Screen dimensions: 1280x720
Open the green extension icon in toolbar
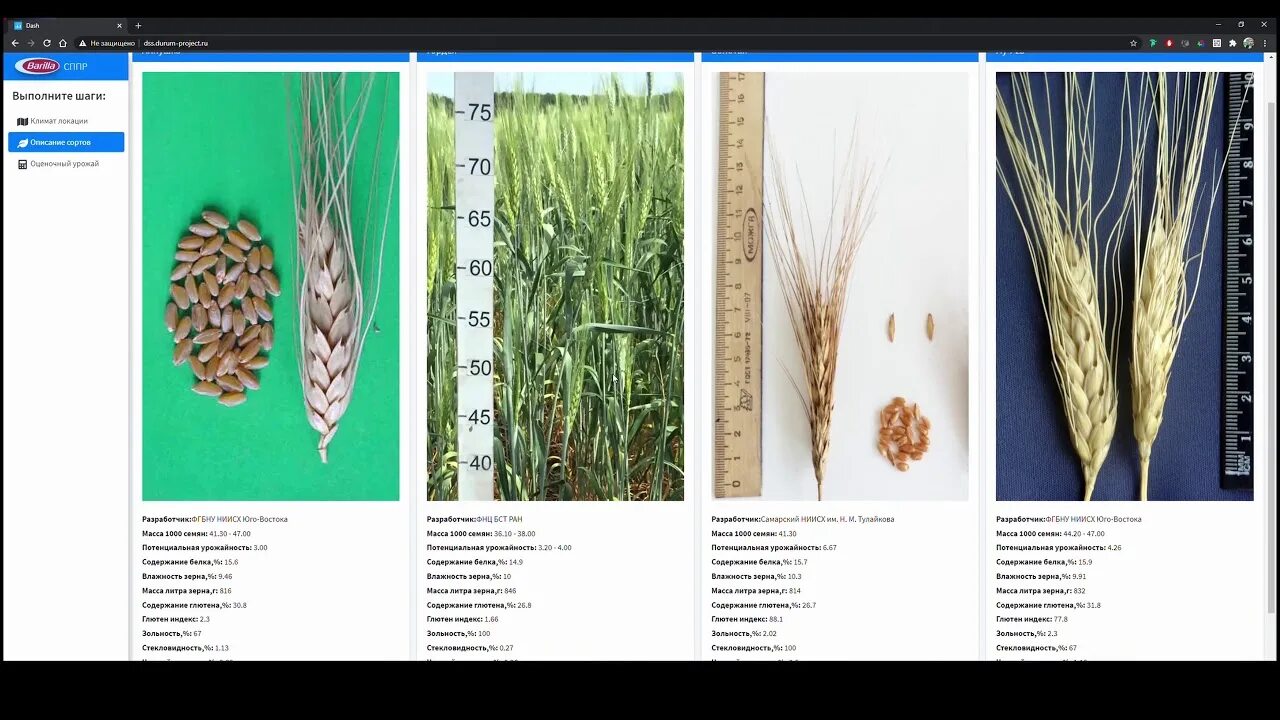tap(1153, 43)
